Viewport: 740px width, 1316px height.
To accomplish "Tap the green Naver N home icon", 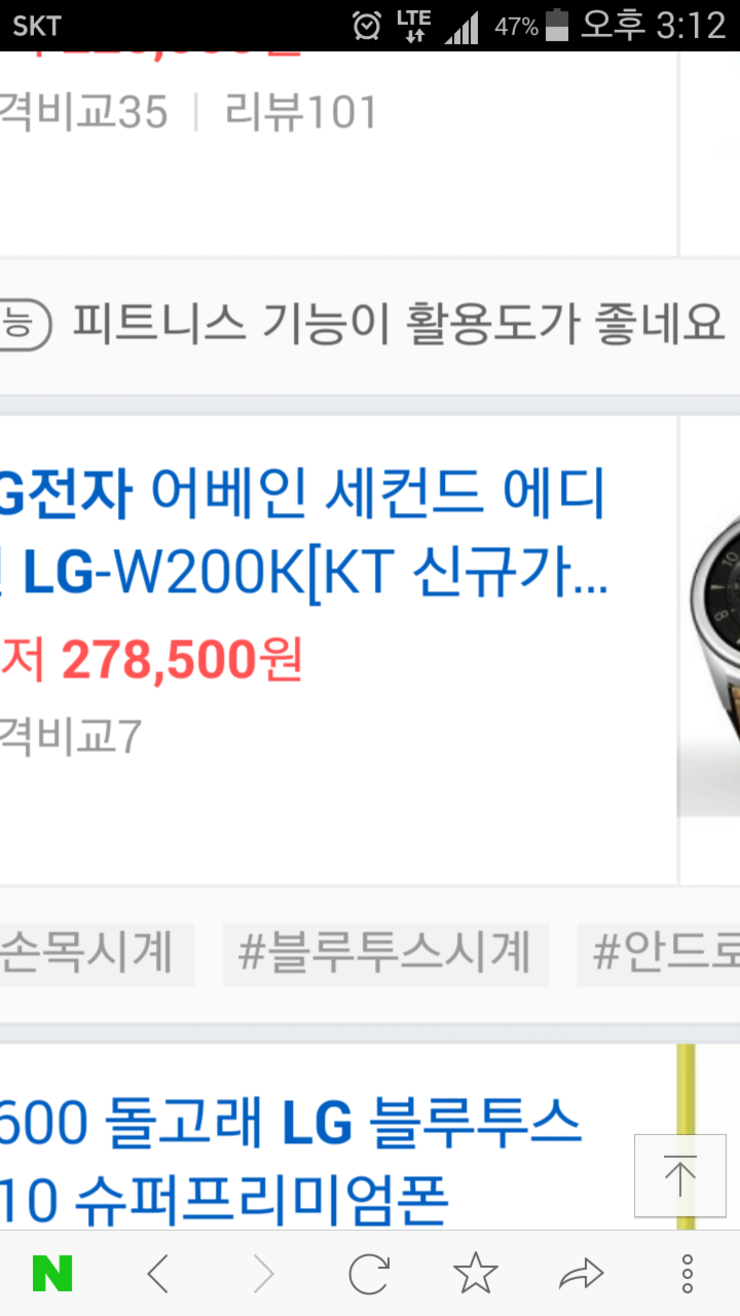I will point(52,1273).
